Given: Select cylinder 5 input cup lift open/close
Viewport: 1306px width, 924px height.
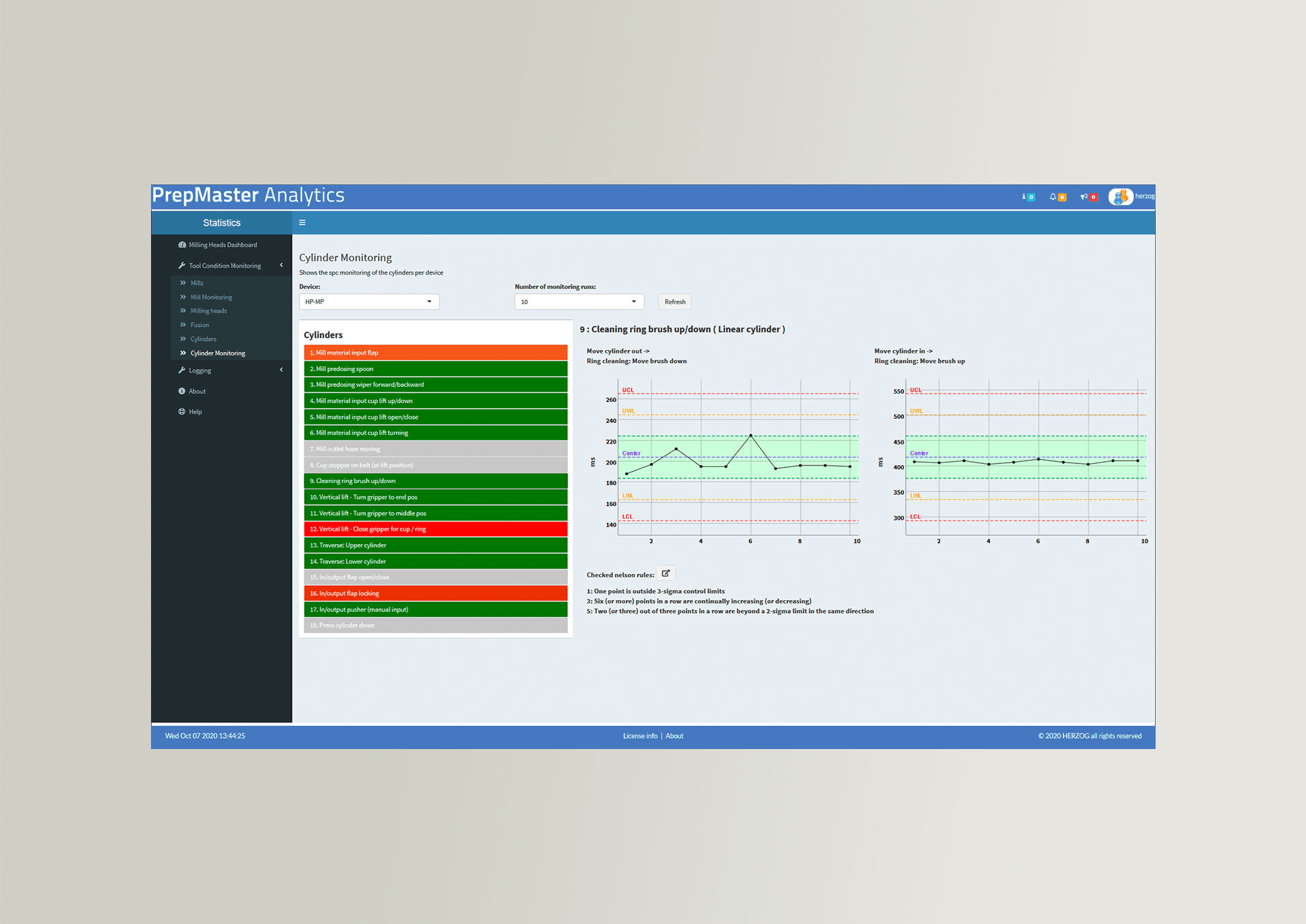Looking at the screenshot, I should point(435,417).
